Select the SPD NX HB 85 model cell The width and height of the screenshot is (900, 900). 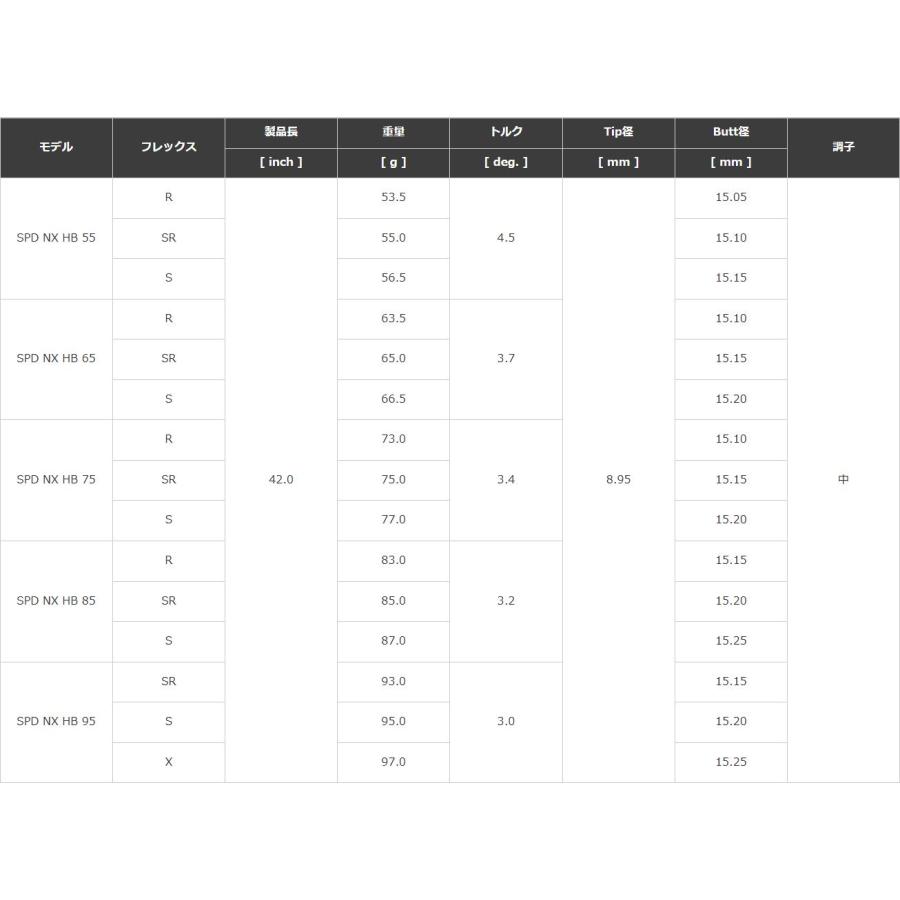[56, 602]
